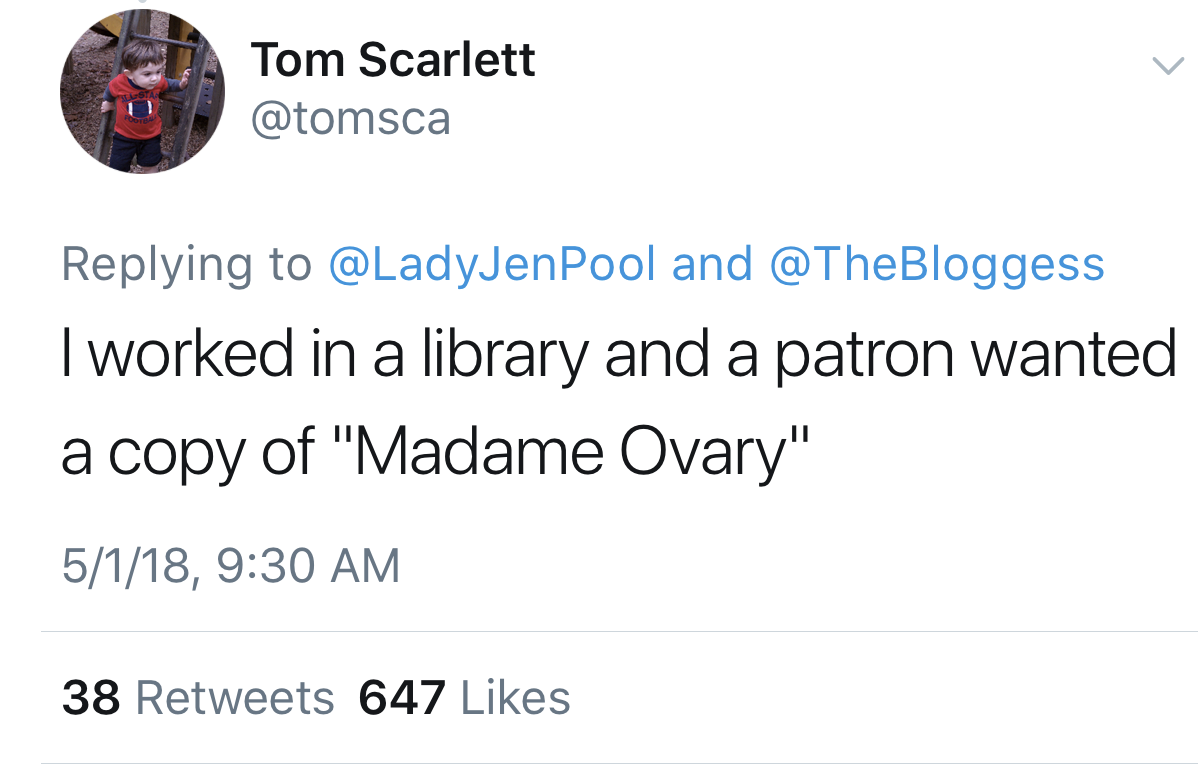Expand the tweet options chevron

point(1167,66)
